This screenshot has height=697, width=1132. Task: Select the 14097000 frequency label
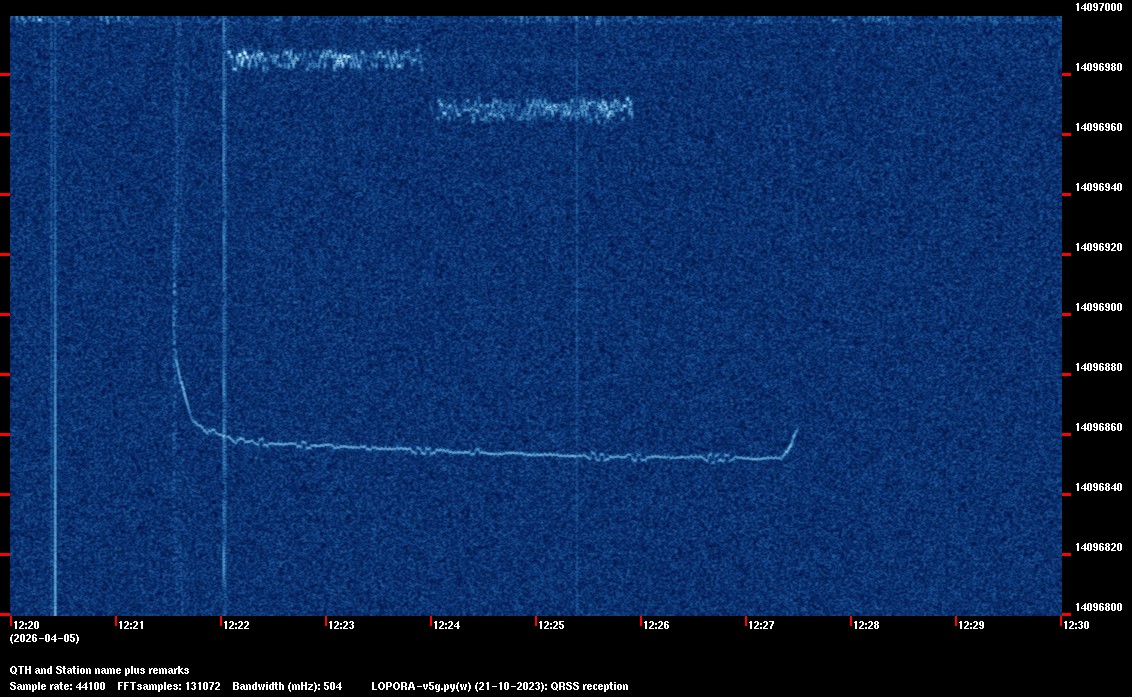[1099, 7]
